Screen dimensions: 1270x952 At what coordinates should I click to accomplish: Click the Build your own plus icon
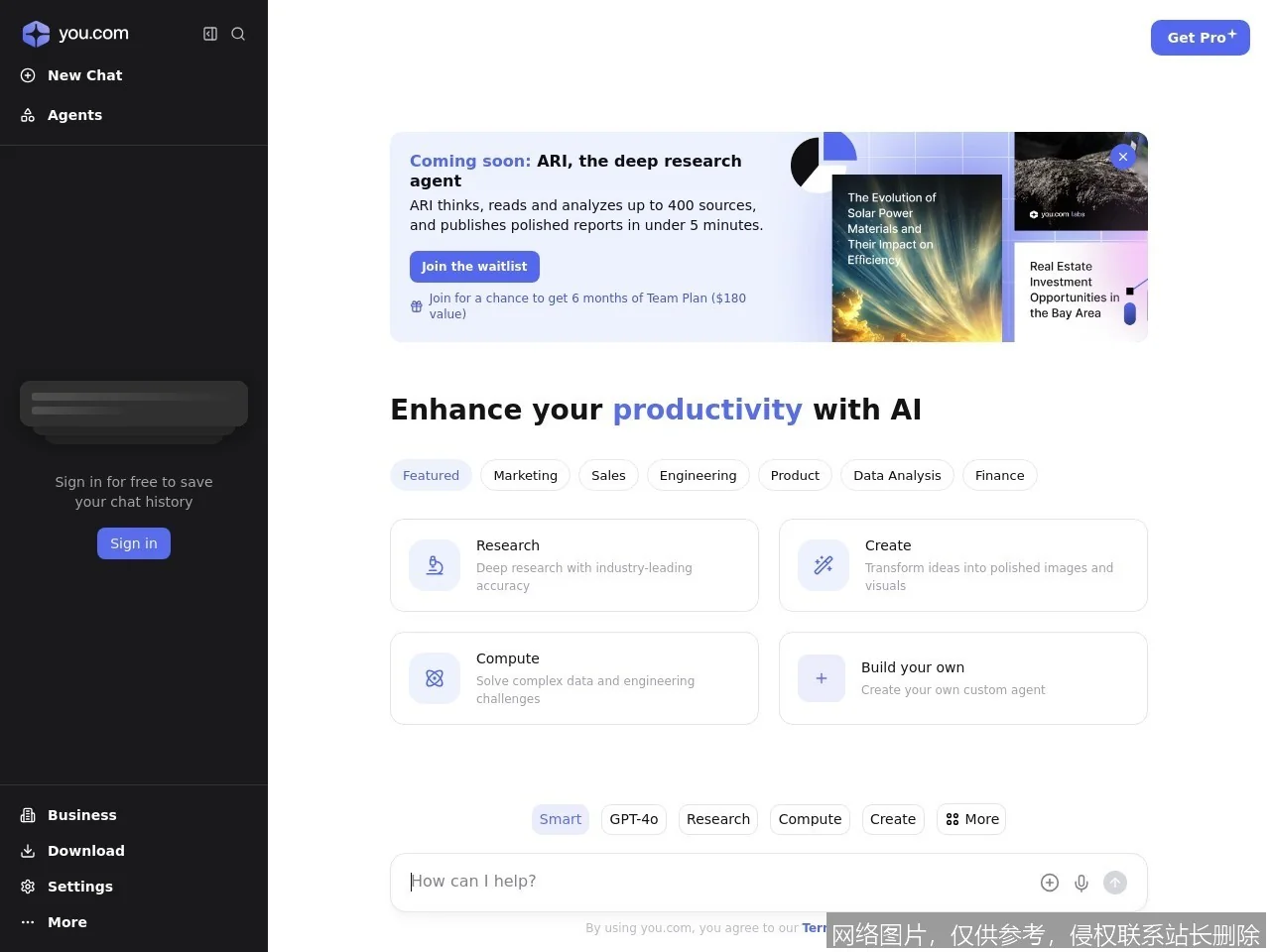822,678
